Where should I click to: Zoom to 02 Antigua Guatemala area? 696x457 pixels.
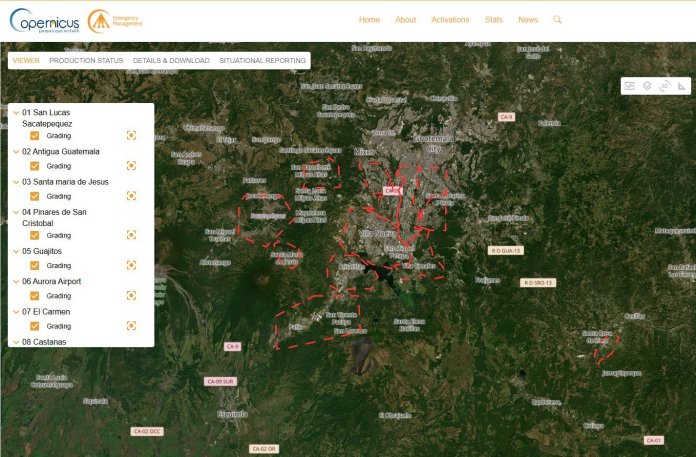click(x=131, y=165)
